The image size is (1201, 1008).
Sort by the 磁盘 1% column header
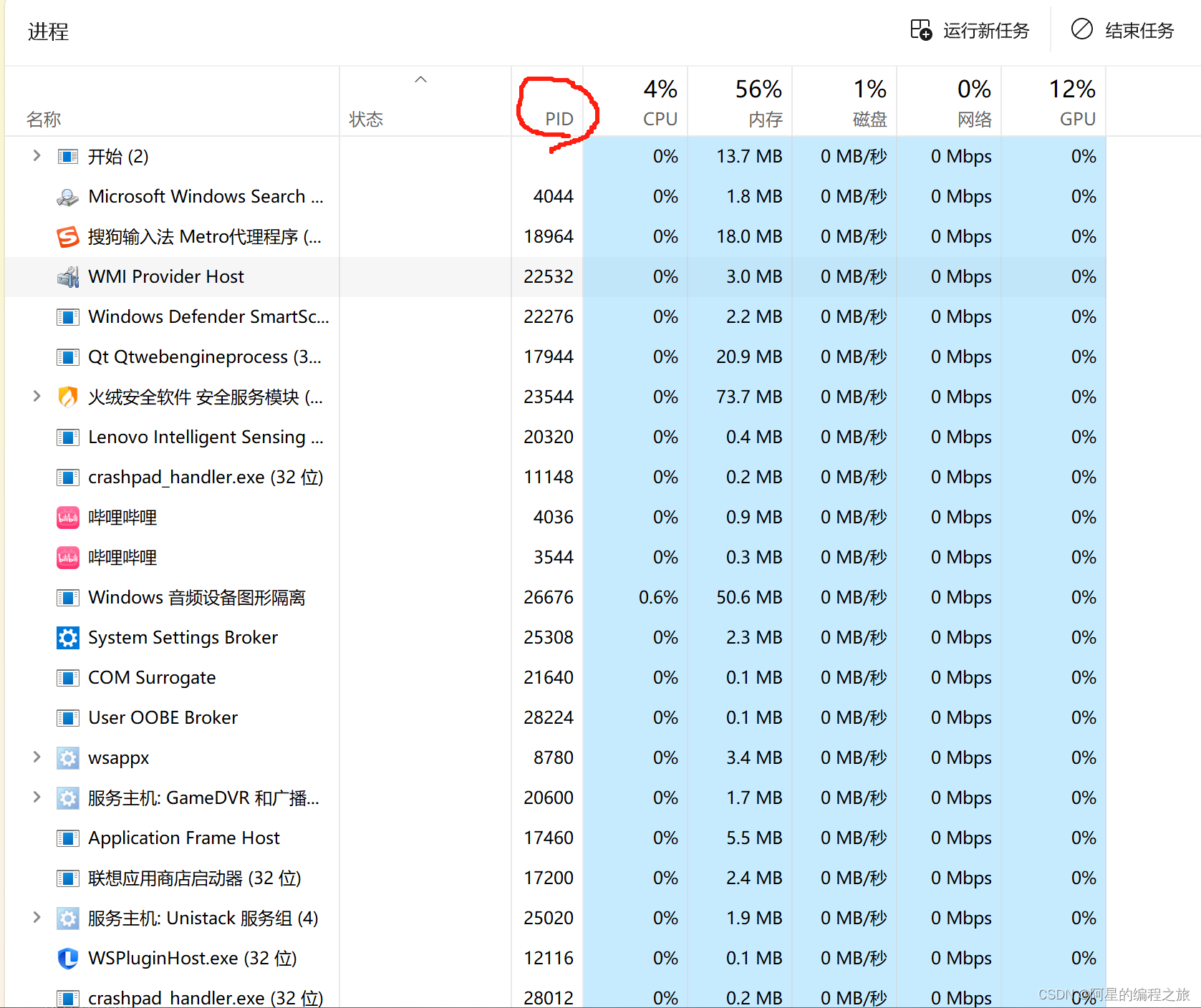[x=844, y=102]
